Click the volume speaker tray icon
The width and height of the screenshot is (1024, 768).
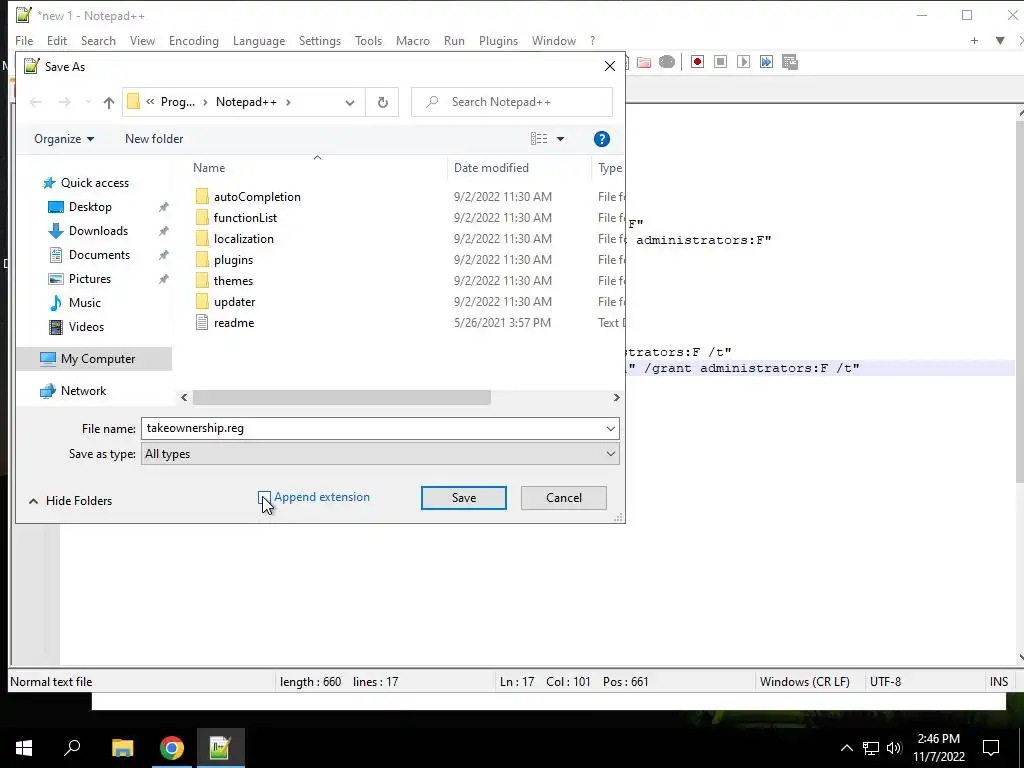[894, 748]
